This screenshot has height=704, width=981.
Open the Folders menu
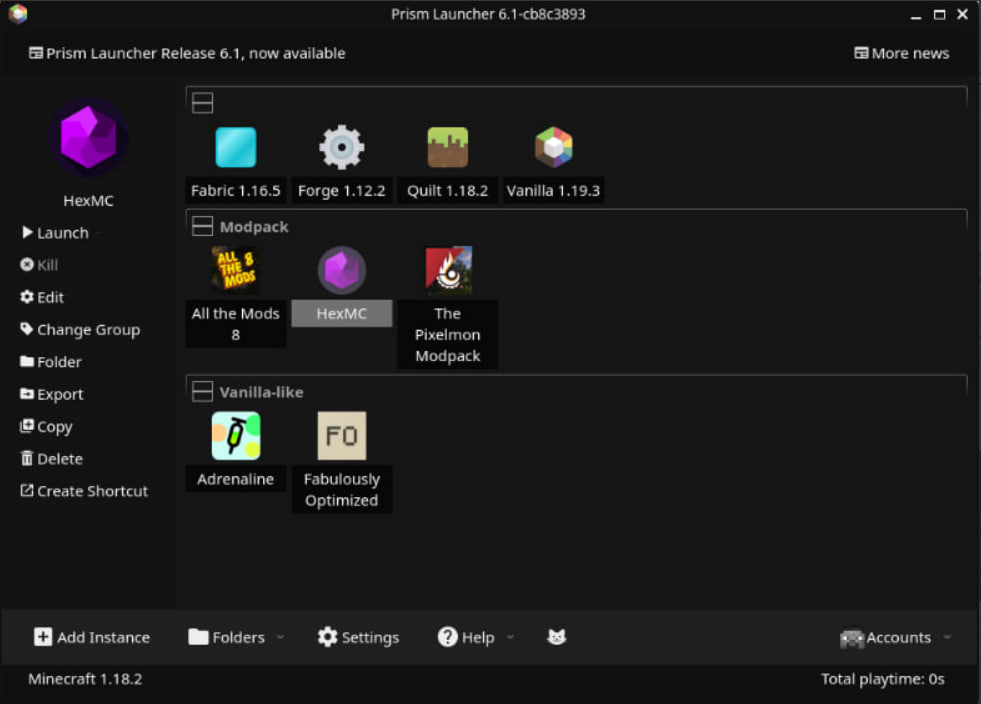pyautogui.click(x=226, y=637)
